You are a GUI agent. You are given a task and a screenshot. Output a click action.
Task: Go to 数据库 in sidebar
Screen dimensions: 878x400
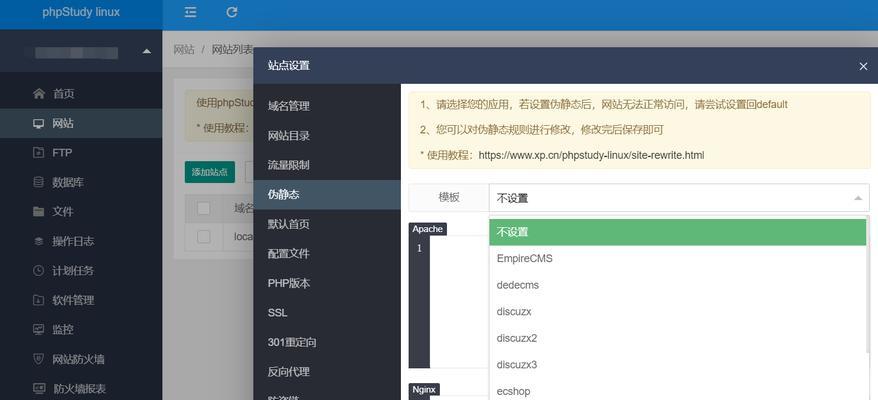tap(81, 182)
